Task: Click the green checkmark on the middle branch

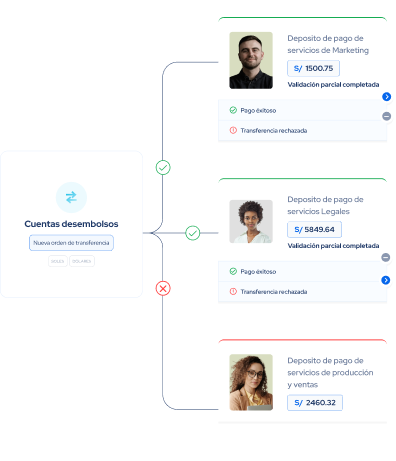Action: pyautogui.click(x=193, y=233)
